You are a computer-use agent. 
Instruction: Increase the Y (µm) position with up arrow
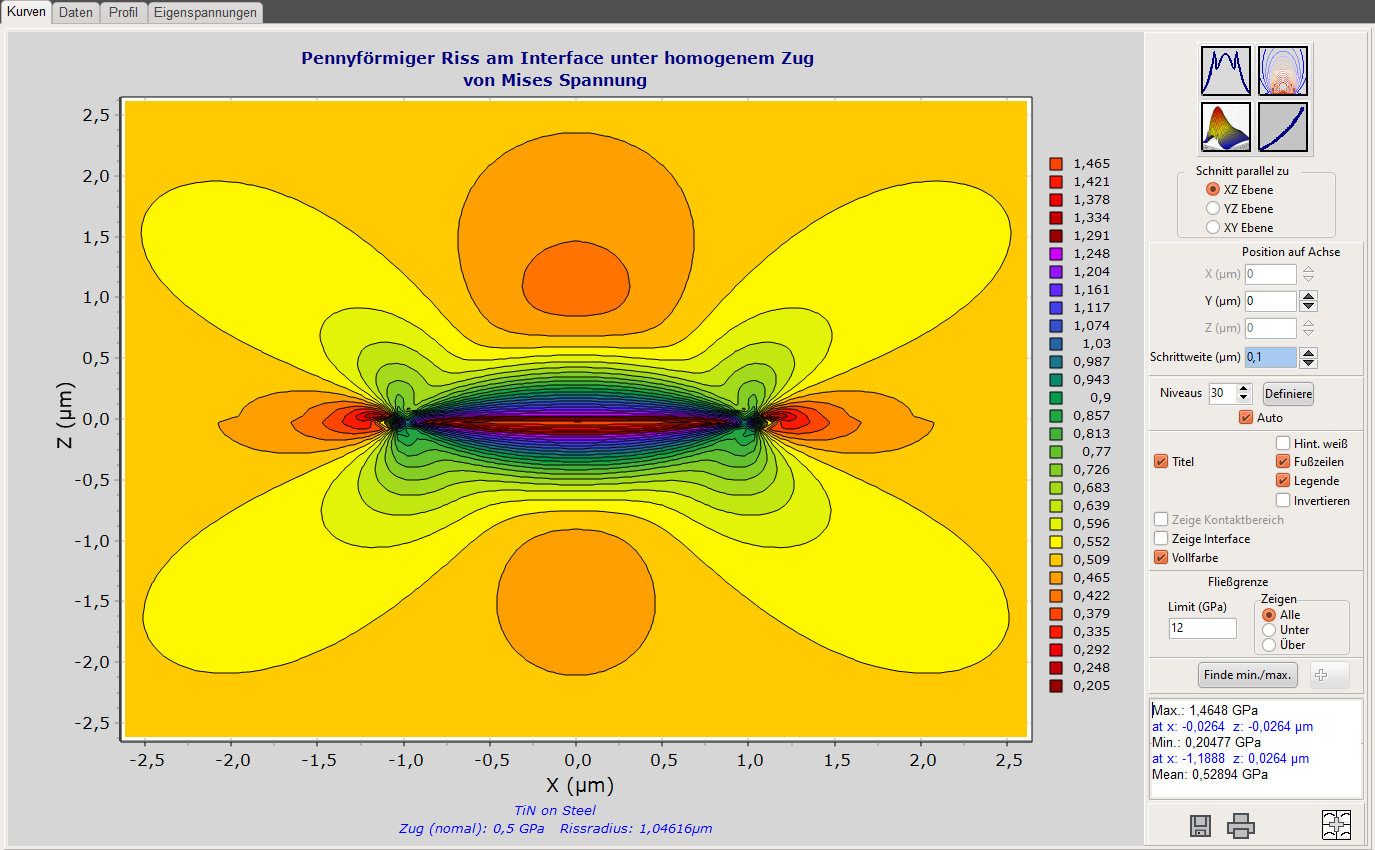pyautogui.click(x=1308, y=296)
